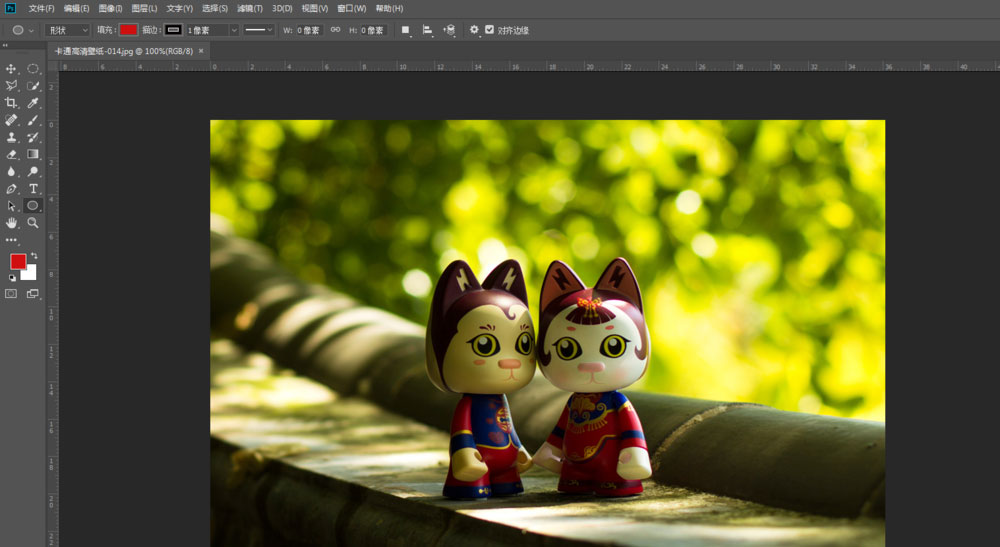Select the Zoom magnifier tool

(33, 222)
